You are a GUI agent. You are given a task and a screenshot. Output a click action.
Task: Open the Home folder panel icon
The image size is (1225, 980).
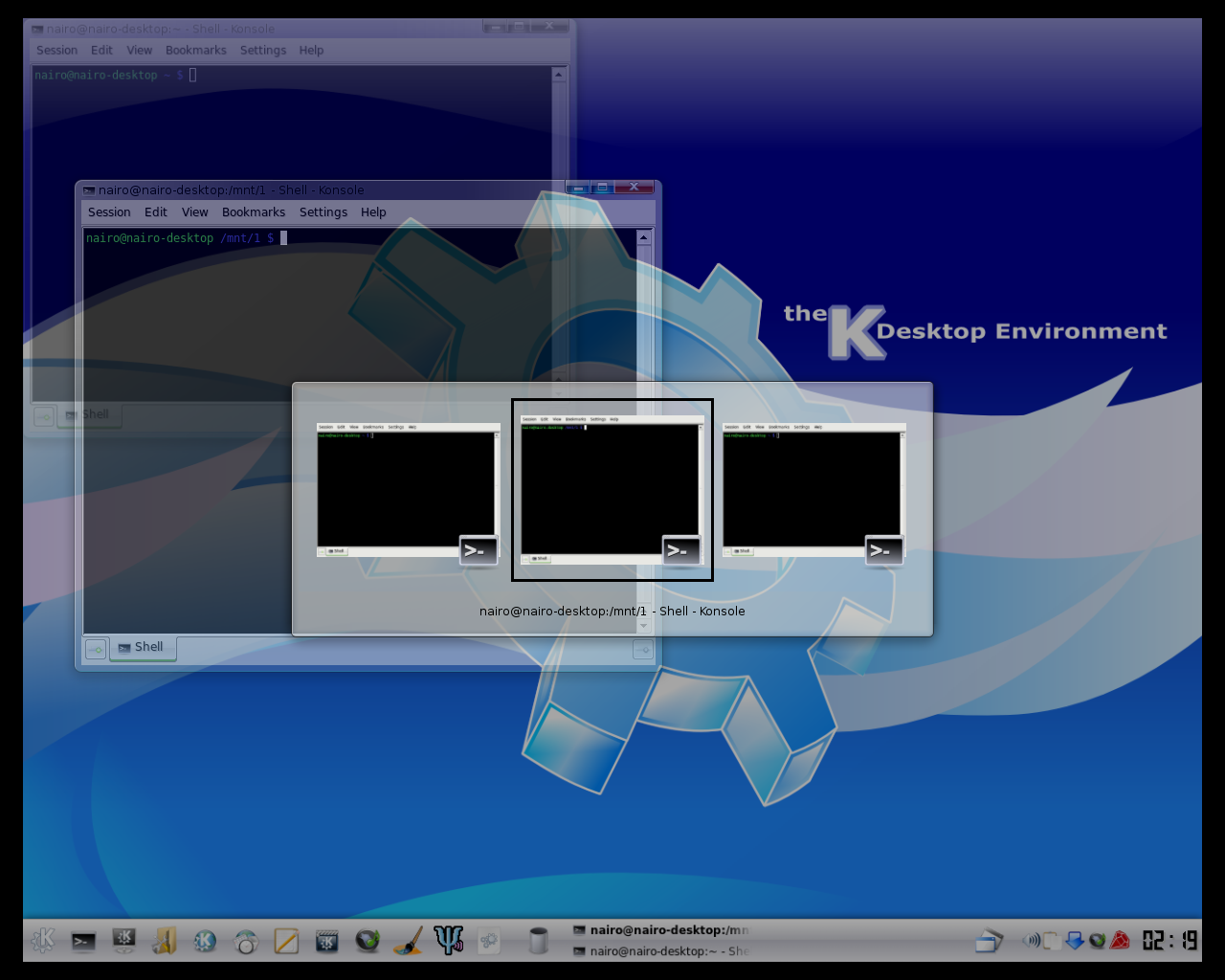click(164, 942)
